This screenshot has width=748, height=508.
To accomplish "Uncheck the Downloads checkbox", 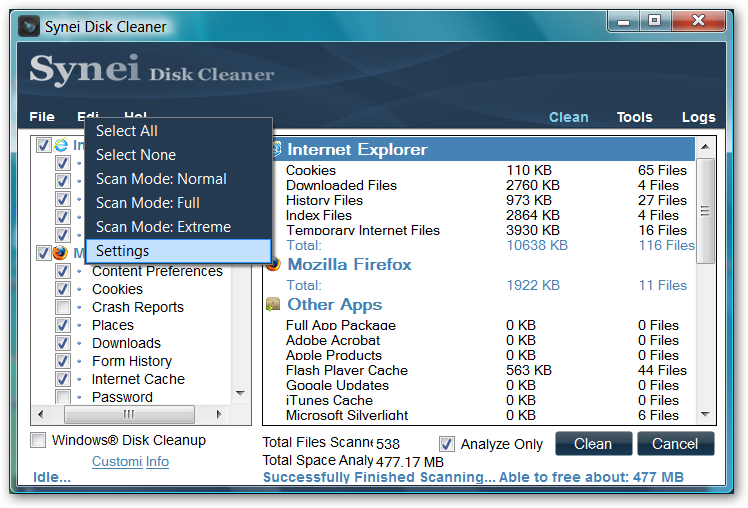I will click(x=62, y=343).
